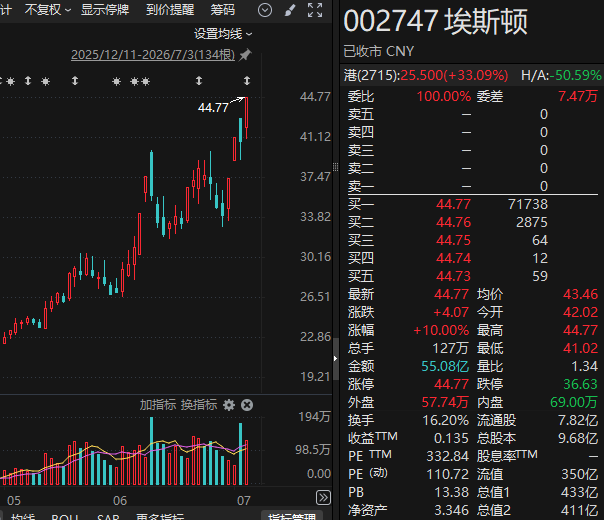
Task: Open indicator settings gear icon
Action: pyautogui.click(x=229, y=405)
